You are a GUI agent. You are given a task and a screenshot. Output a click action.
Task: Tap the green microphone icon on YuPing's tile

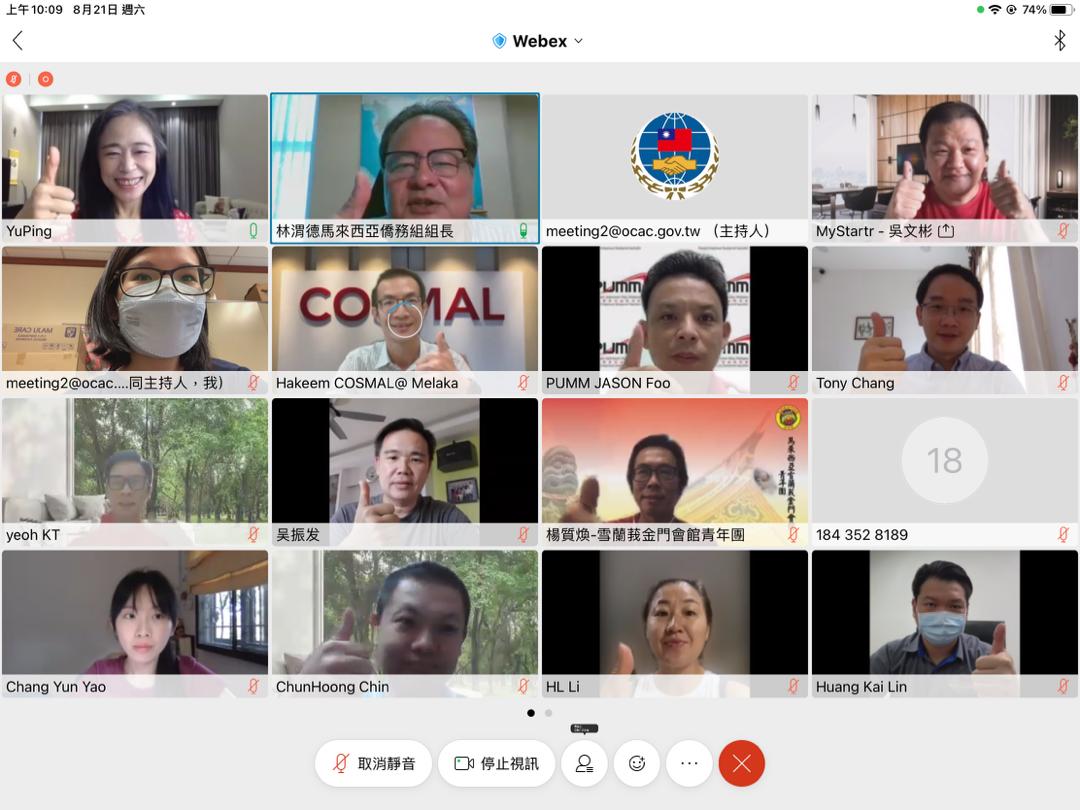pyautogui.click(x=253, y=231)
